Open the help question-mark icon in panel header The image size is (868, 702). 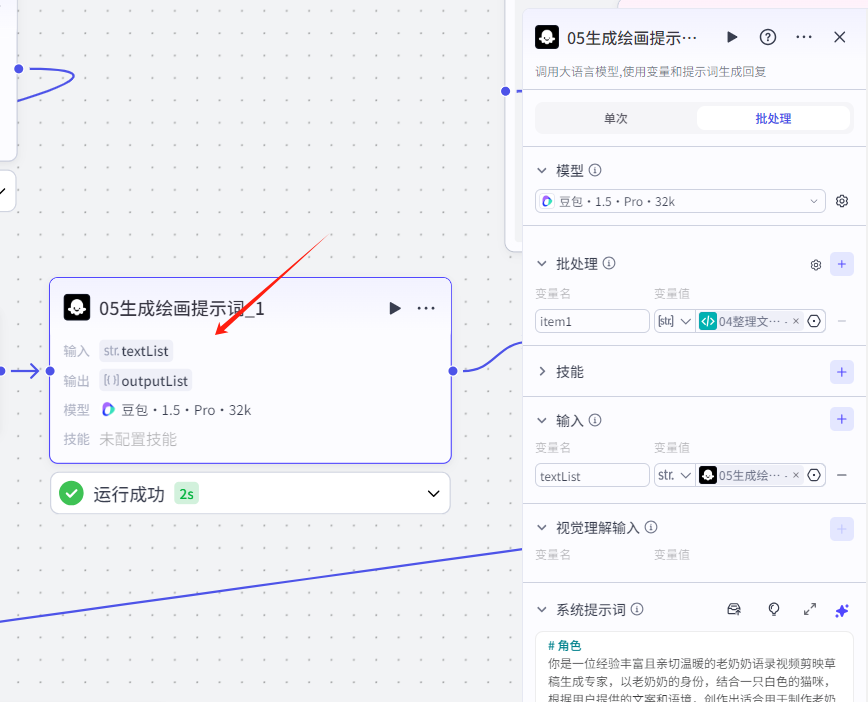pos(766,37)
